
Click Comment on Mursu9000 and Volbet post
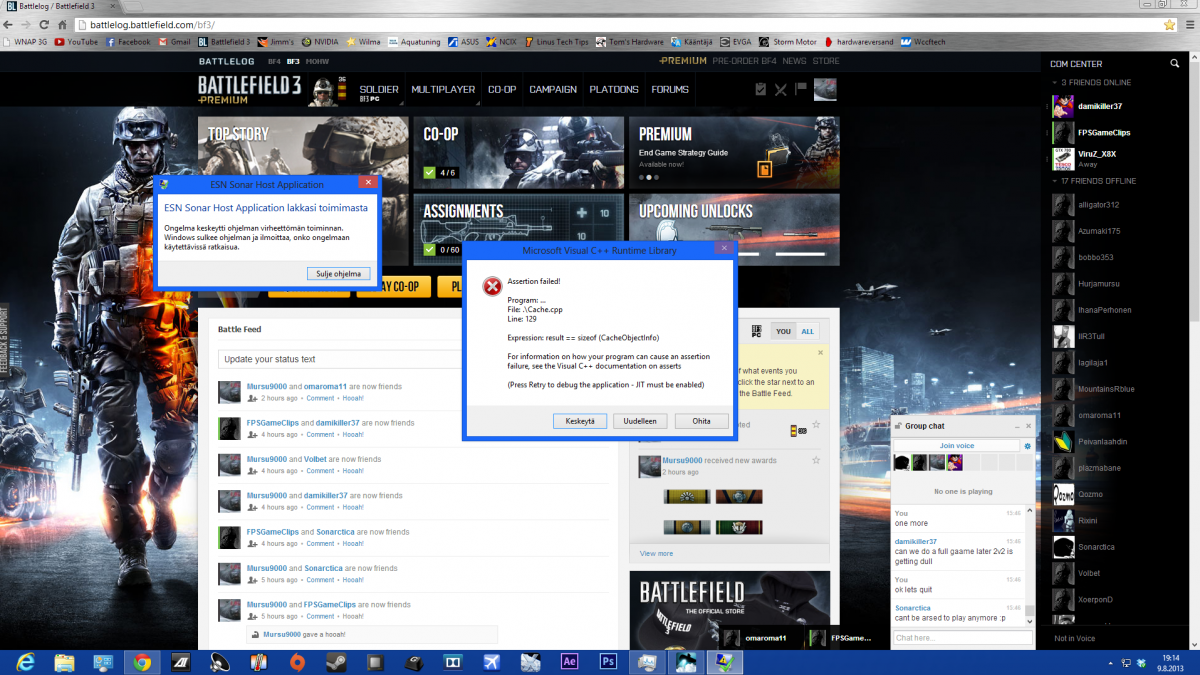pyautogui.click(x=320, y=470)
